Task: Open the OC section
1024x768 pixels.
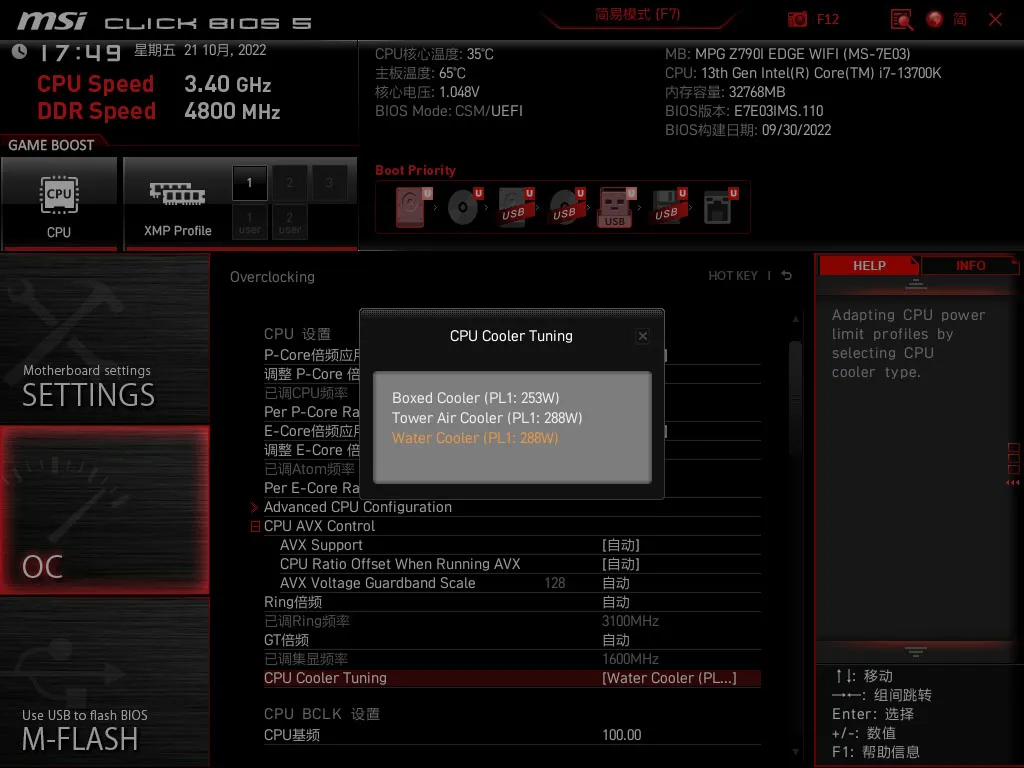Action: (104, 510)
